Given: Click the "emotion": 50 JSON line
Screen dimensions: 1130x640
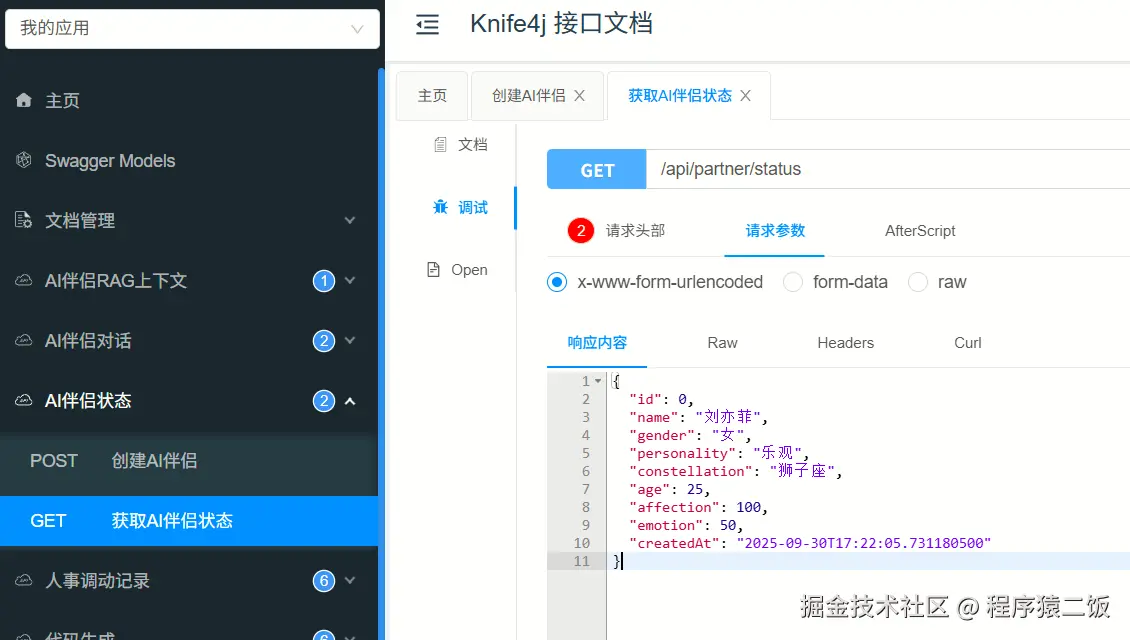Looking at the screenshot, I should pos(685,525).
